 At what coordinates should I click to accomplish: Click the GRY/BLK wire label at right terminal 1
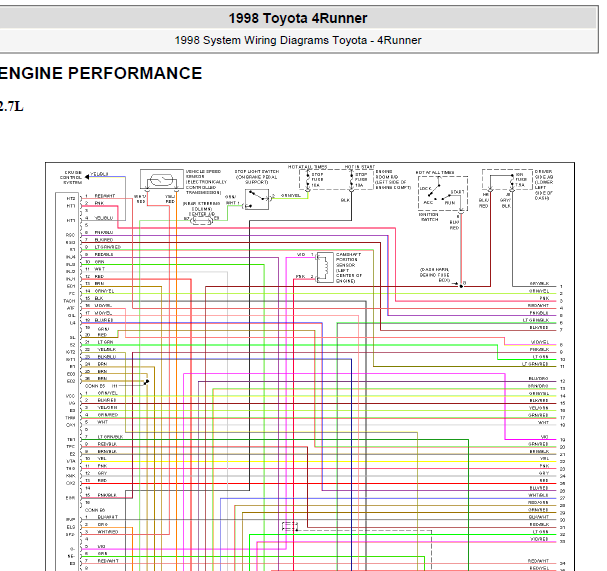pyautogui.click(x=539, y=284)
